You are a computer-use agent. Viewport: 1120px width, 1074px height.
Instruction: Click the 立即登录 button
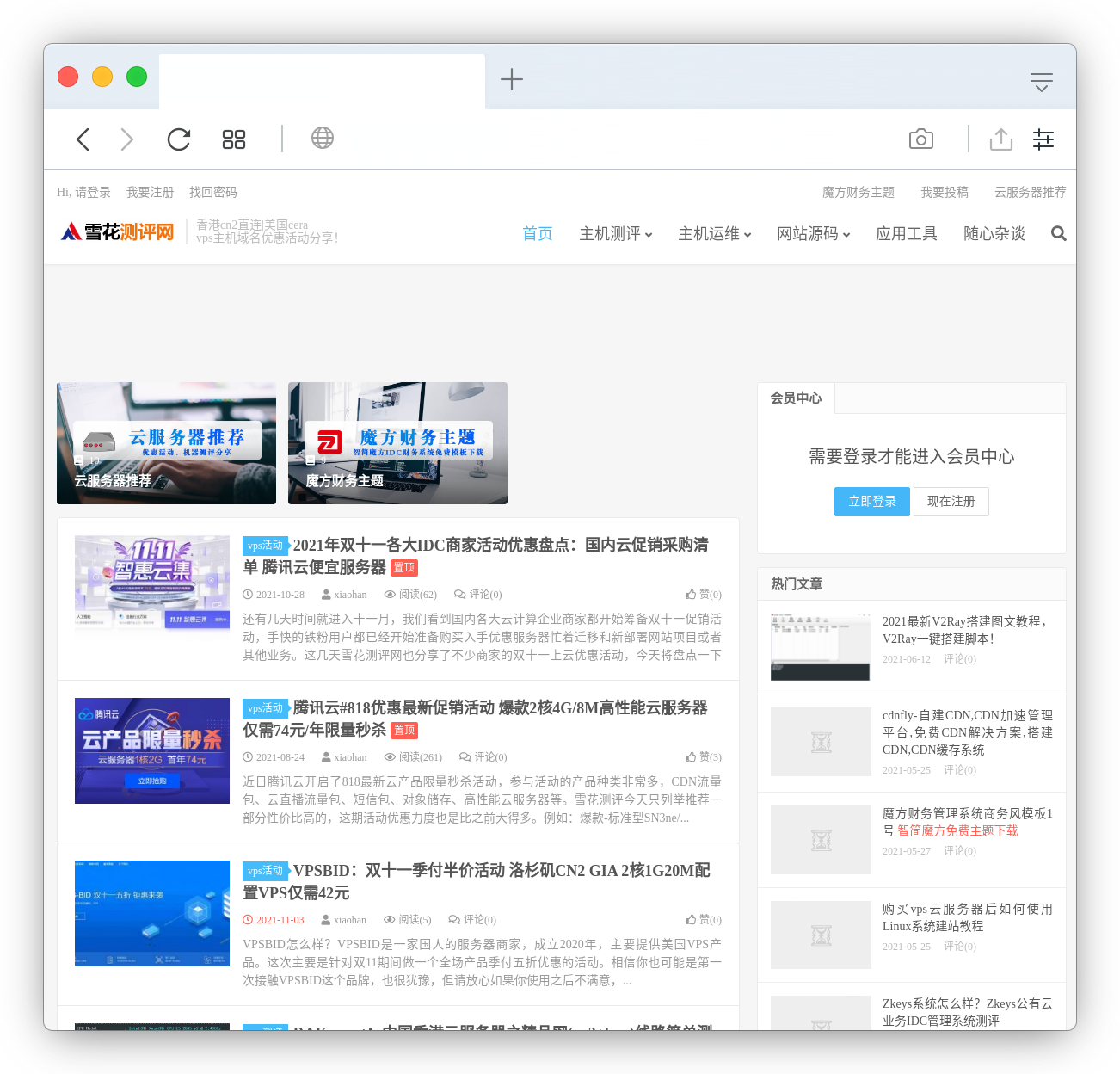872,502
